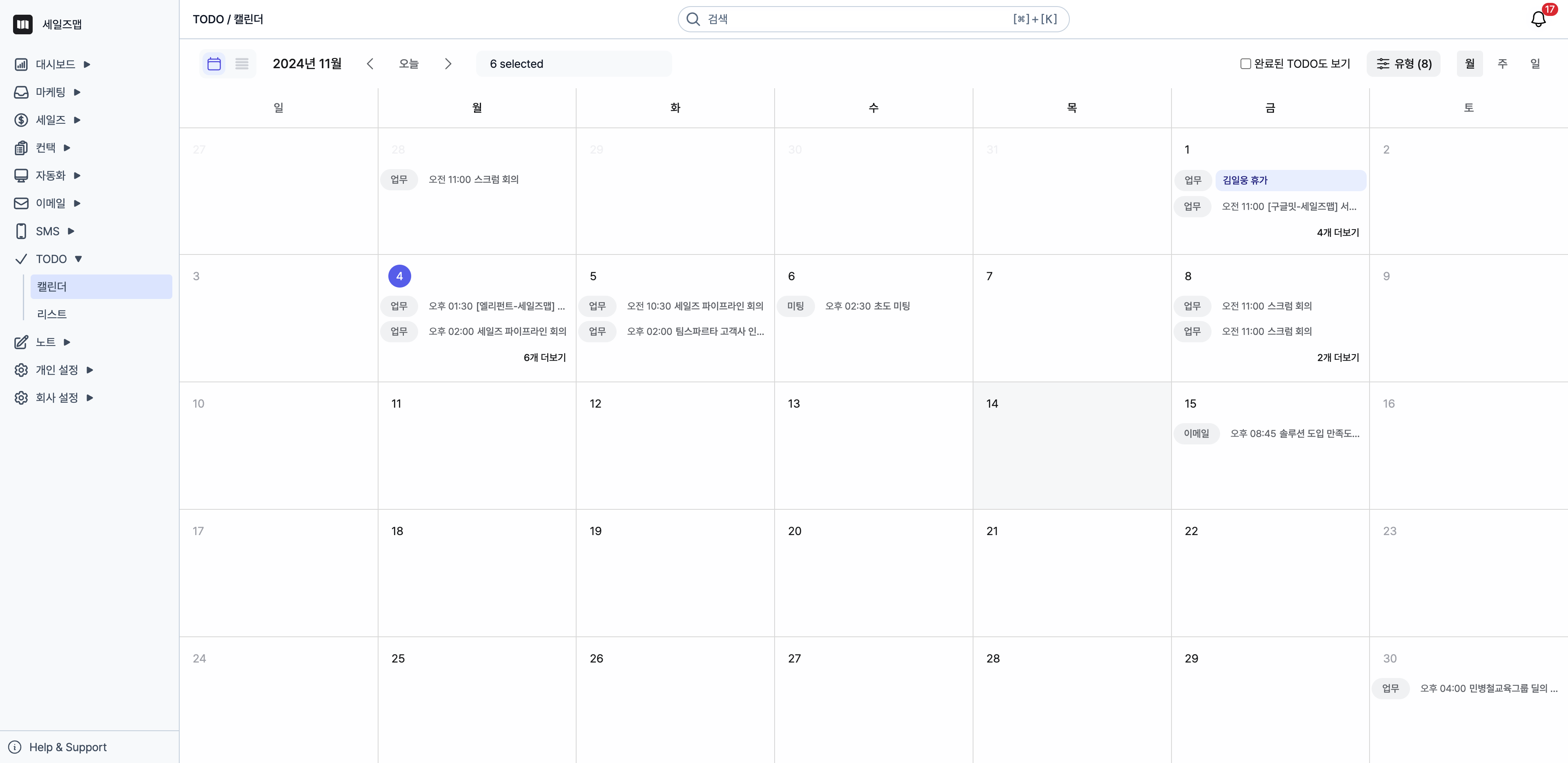Image resolution: width=1568 pixels, height=763 pixels.
Task: Go to next month arrow
Action: [448, 64]
